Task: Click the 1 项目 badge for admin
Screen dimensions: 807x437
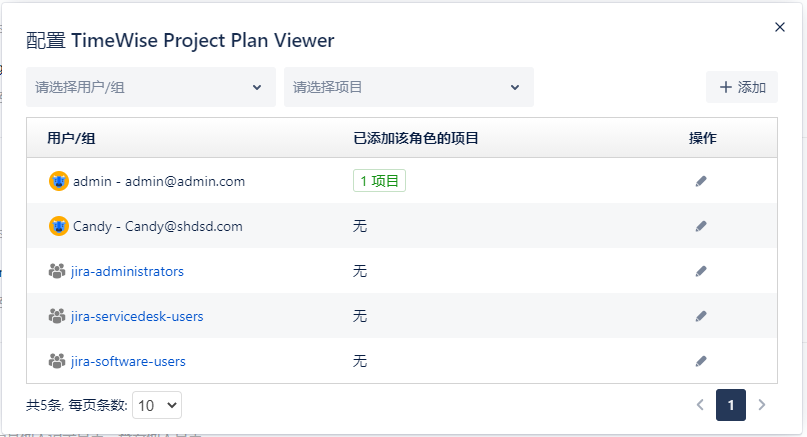Action: point(379,181)
